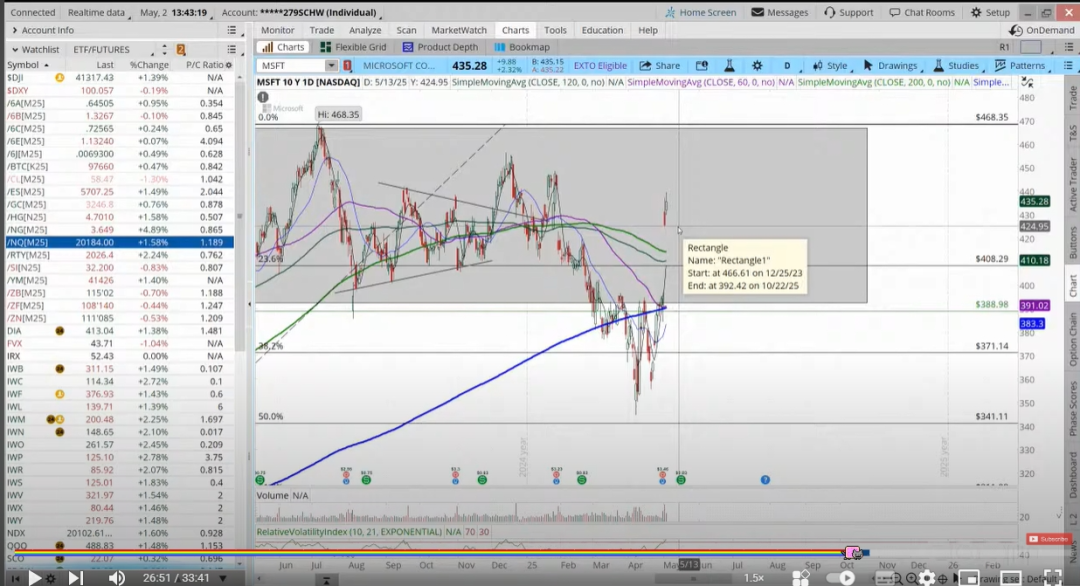This screenshot has height=586, width=1080.
Task: Select the $DJI watchlist row
Action: coord(119,78)
